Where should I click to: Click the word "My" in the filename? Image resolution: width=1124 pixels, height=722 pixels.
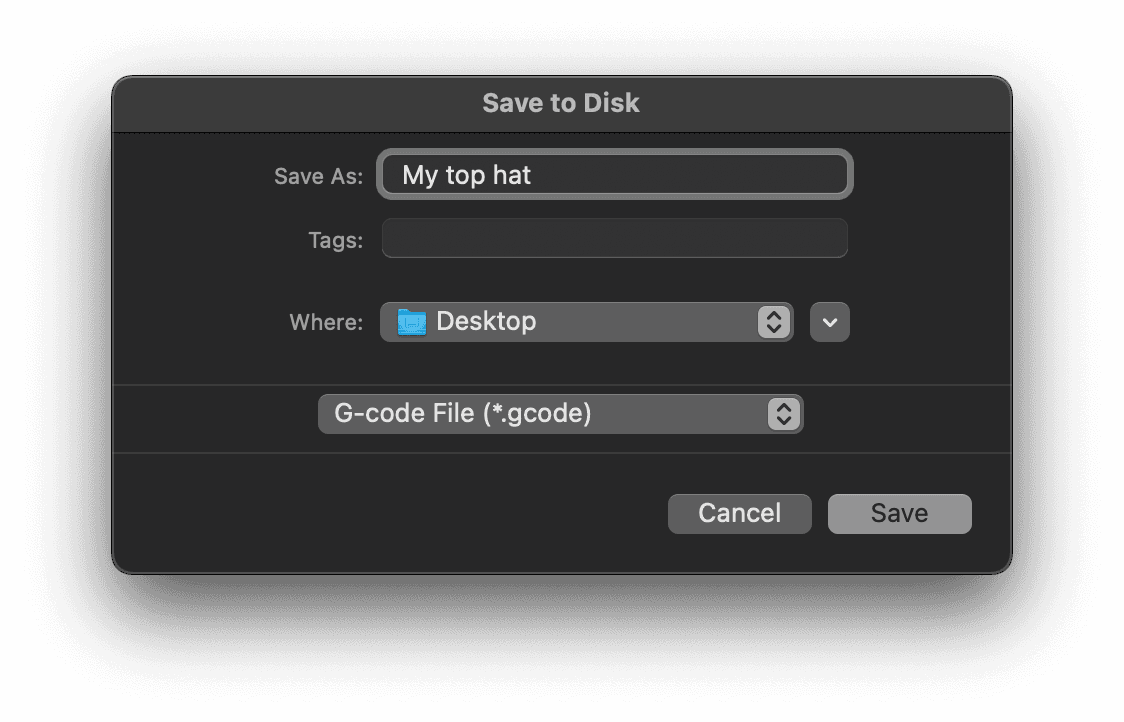click(x=420, y=176)
